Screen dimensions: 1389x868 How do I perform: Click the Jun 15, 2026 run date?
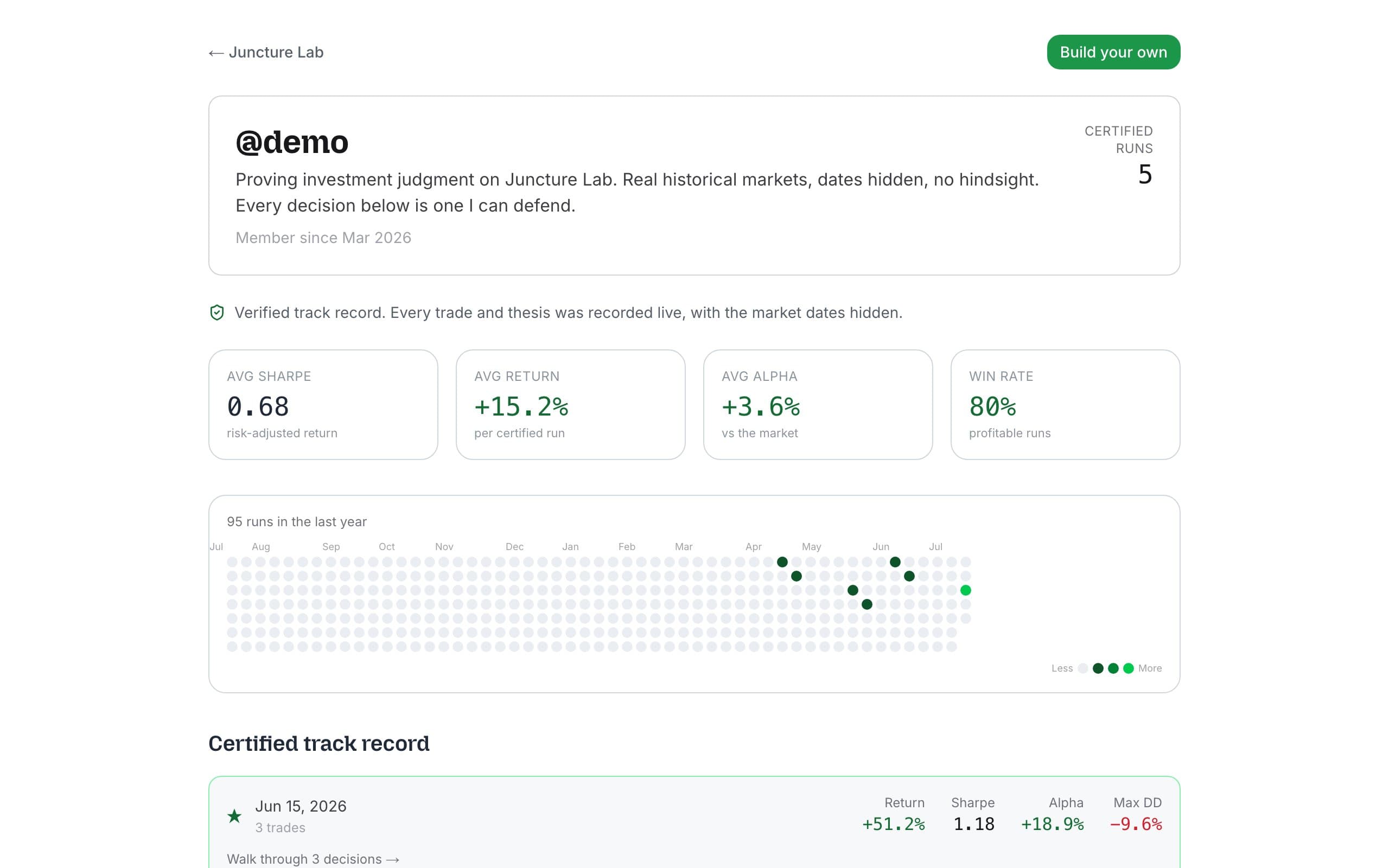[x=301, y=806]
